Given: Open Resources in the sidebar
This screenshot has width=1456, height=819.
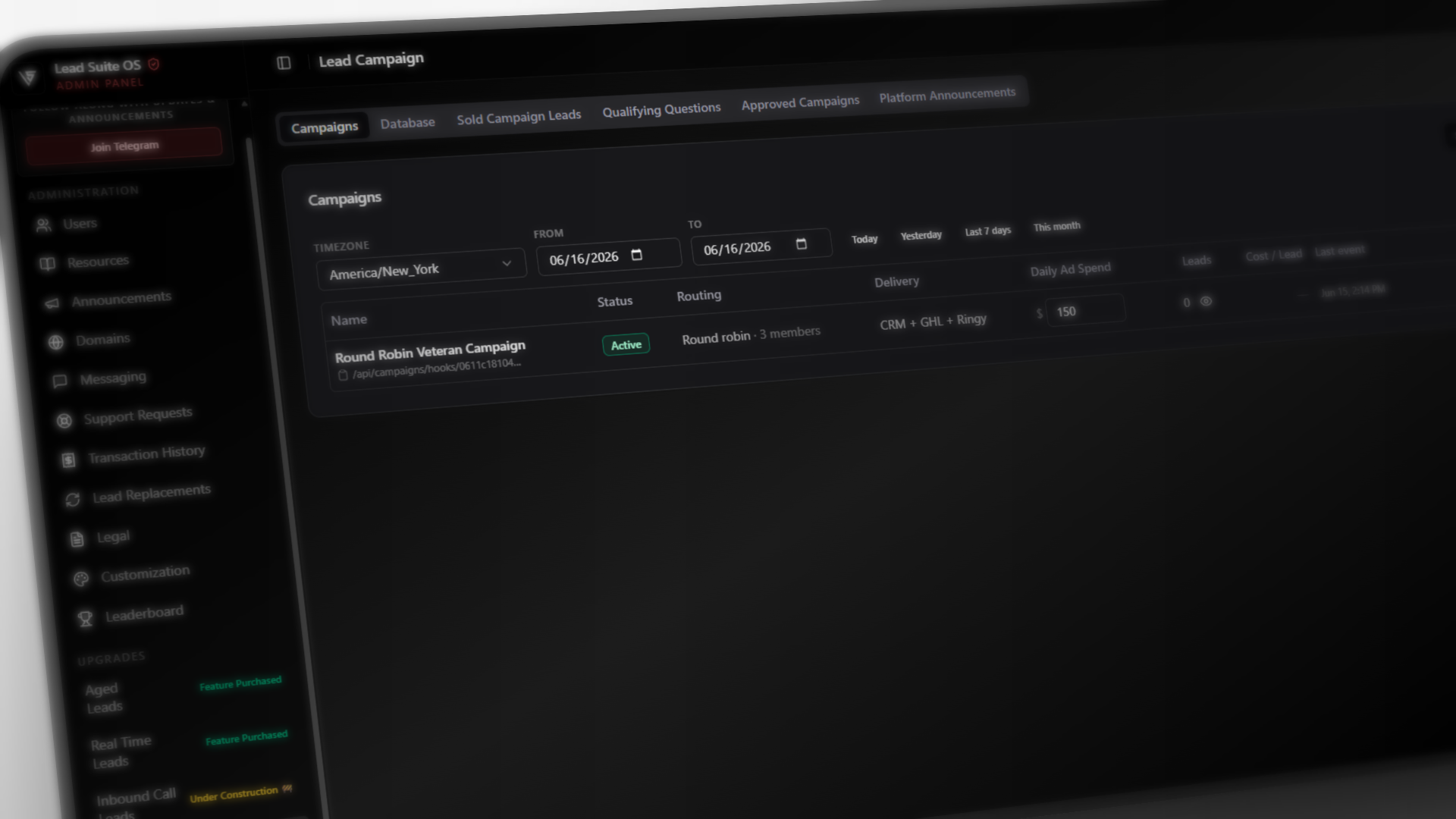Looking at the screenshot, I should pos(98,262).
